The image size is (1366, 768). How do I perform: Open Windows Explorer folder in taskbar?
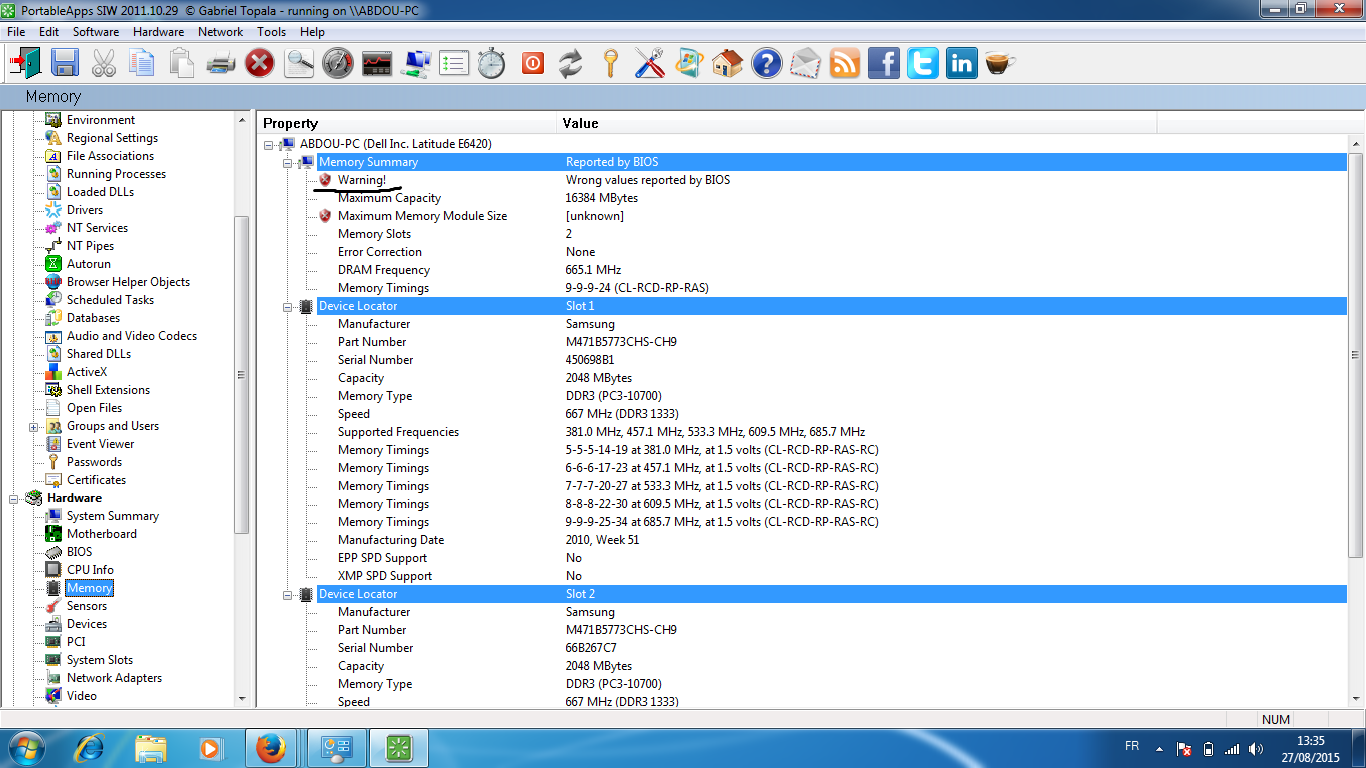(150, 748)
